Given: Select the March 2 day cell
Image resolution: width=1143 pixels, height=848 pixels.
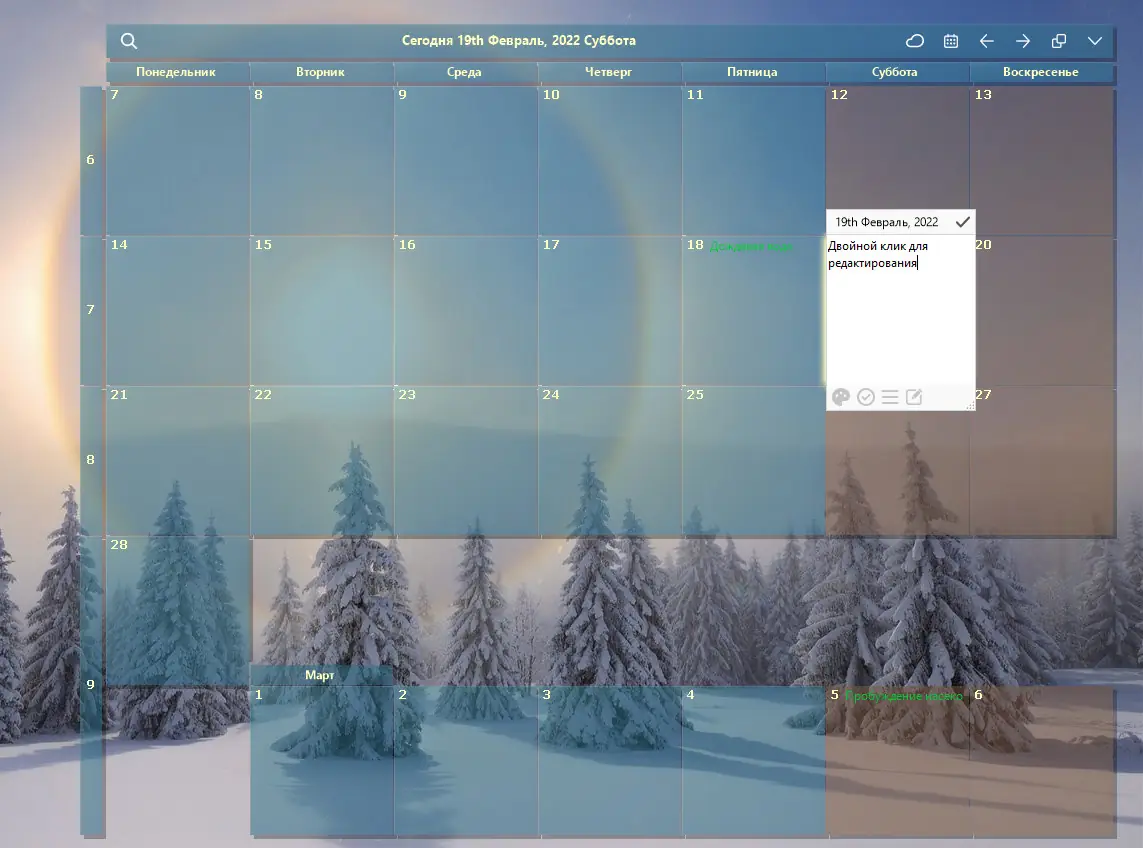Looking at the screenshot, I should 466,760.
